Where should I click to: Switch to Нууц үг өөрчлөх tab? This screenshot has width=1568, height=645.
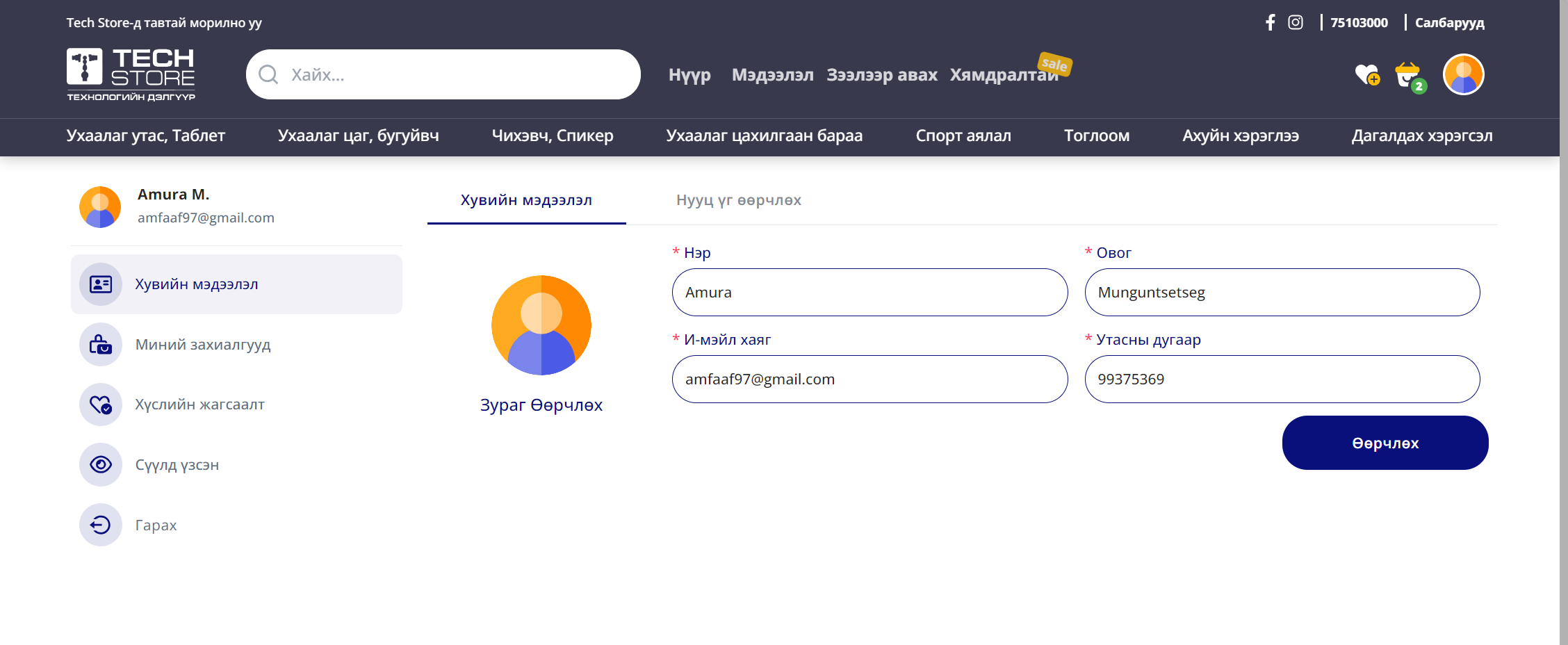[738, 200]
